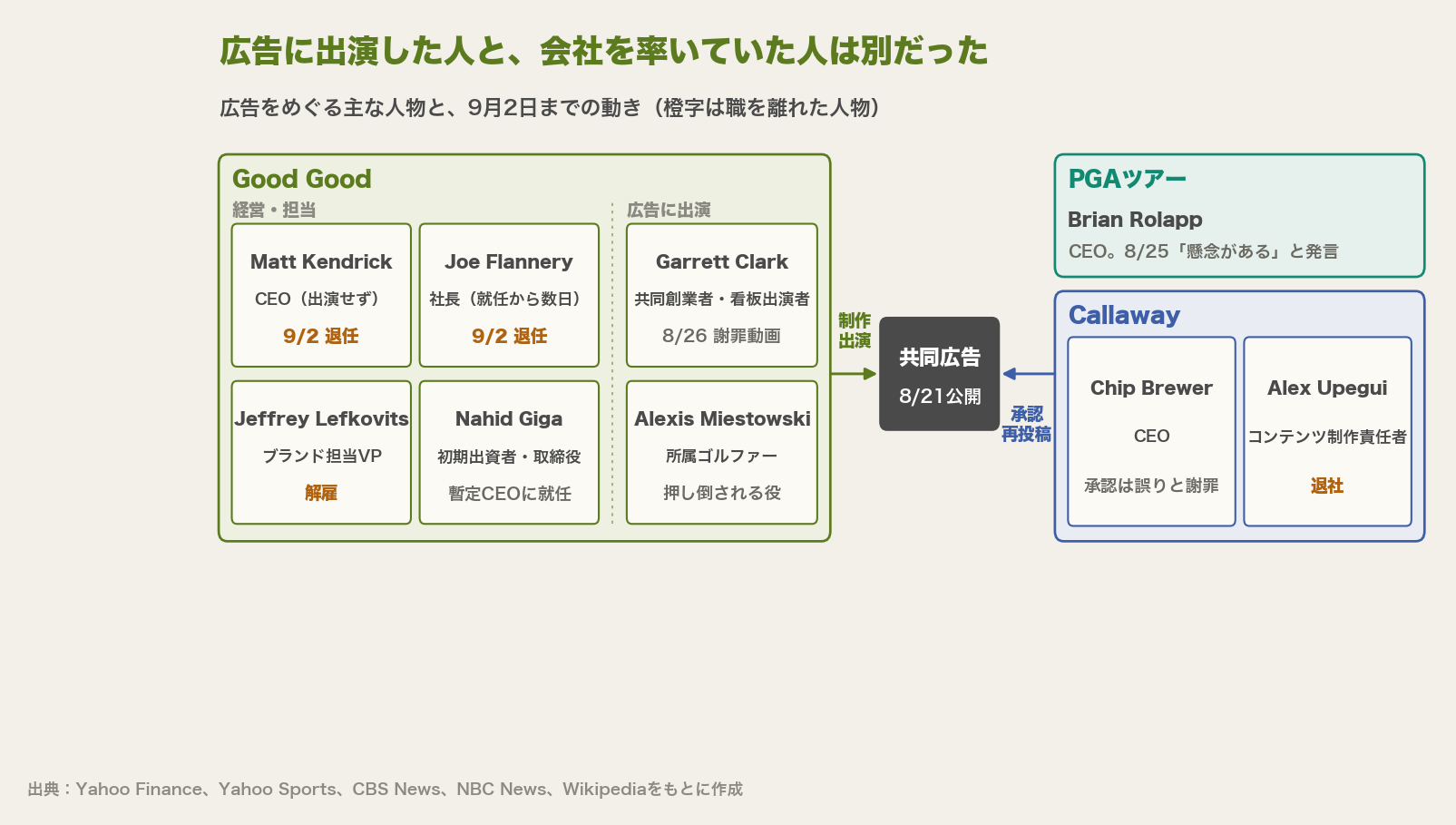This screenshot has height=825, width=1456.
Task: Click the PGAツアー heading
Action: click(1127, 179)
